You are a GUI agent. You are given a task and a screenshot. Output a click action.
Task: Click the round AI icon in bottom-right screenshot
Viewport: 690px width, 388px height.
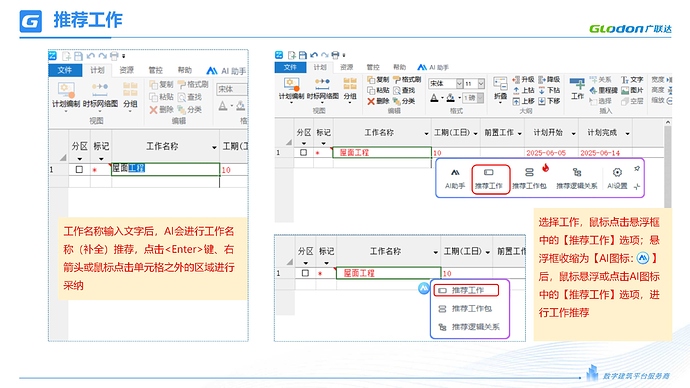pyautogui.click(x=423, y=288)
